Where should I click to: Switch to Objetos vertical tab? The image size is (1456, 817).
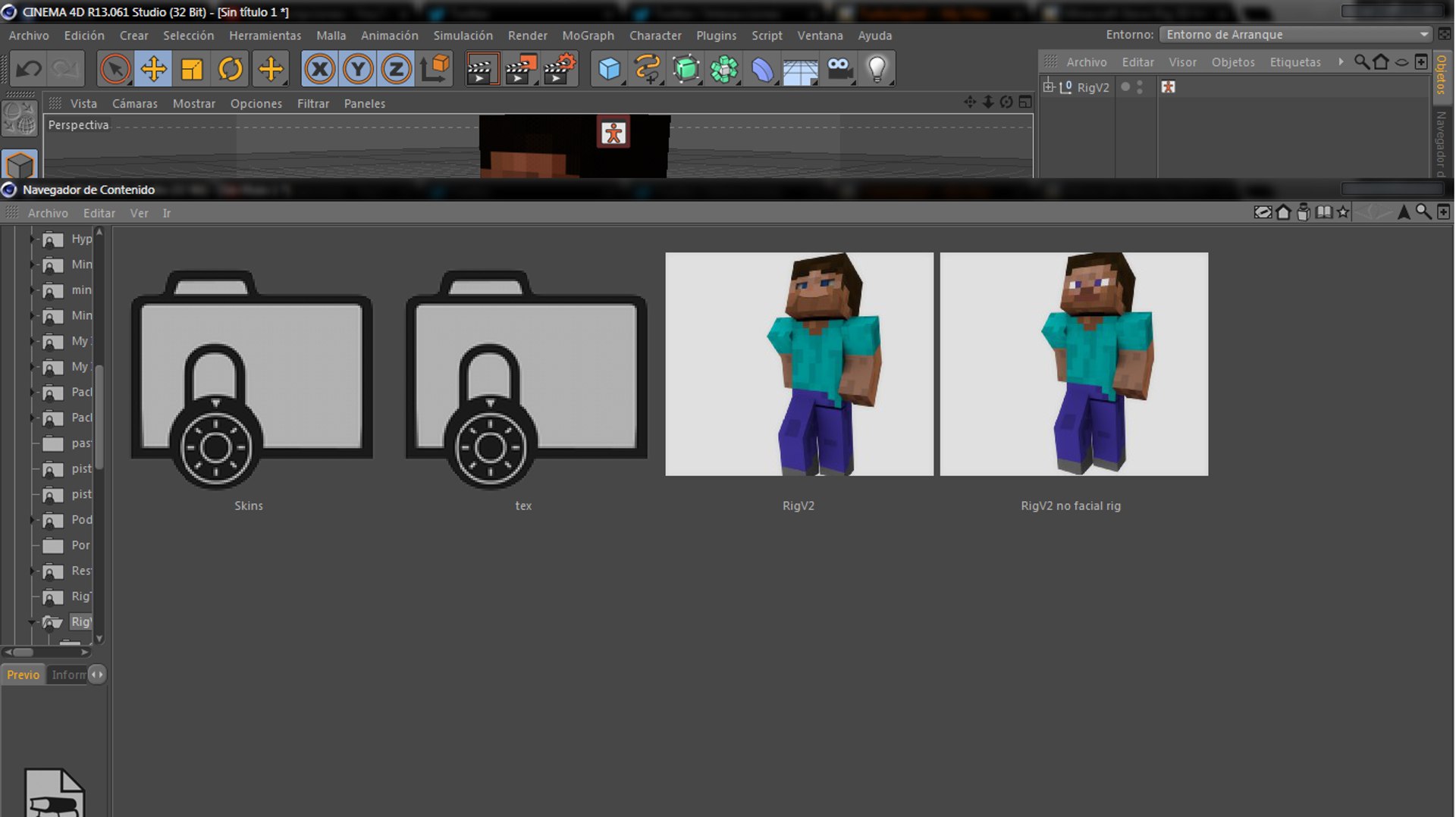tap(1442, 74)
